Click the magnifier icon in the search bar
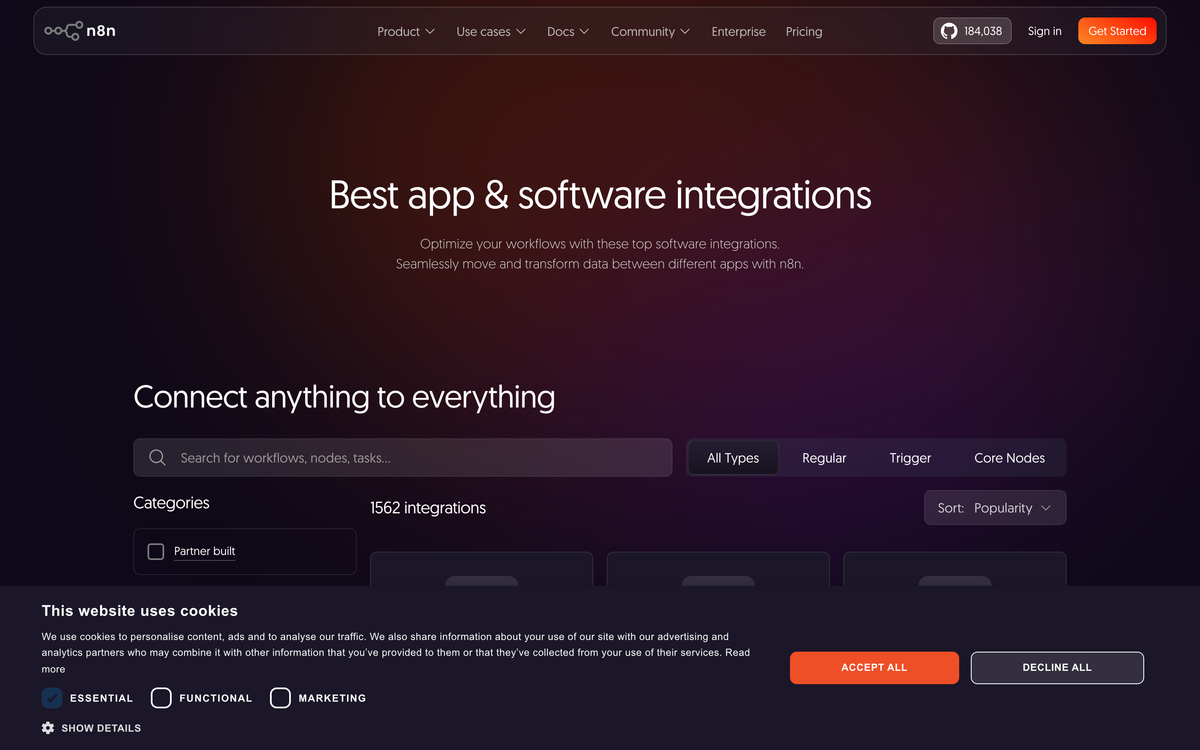Viewport: 1200px width, 750px height. click(x=157, y=457)
